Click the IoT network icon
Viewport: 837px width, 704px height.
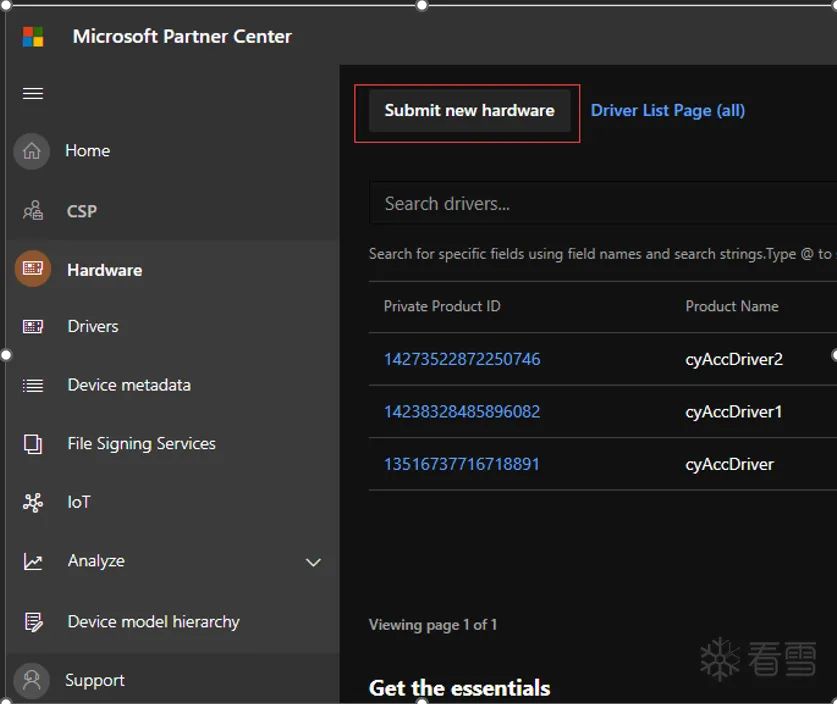pos(33,502)
